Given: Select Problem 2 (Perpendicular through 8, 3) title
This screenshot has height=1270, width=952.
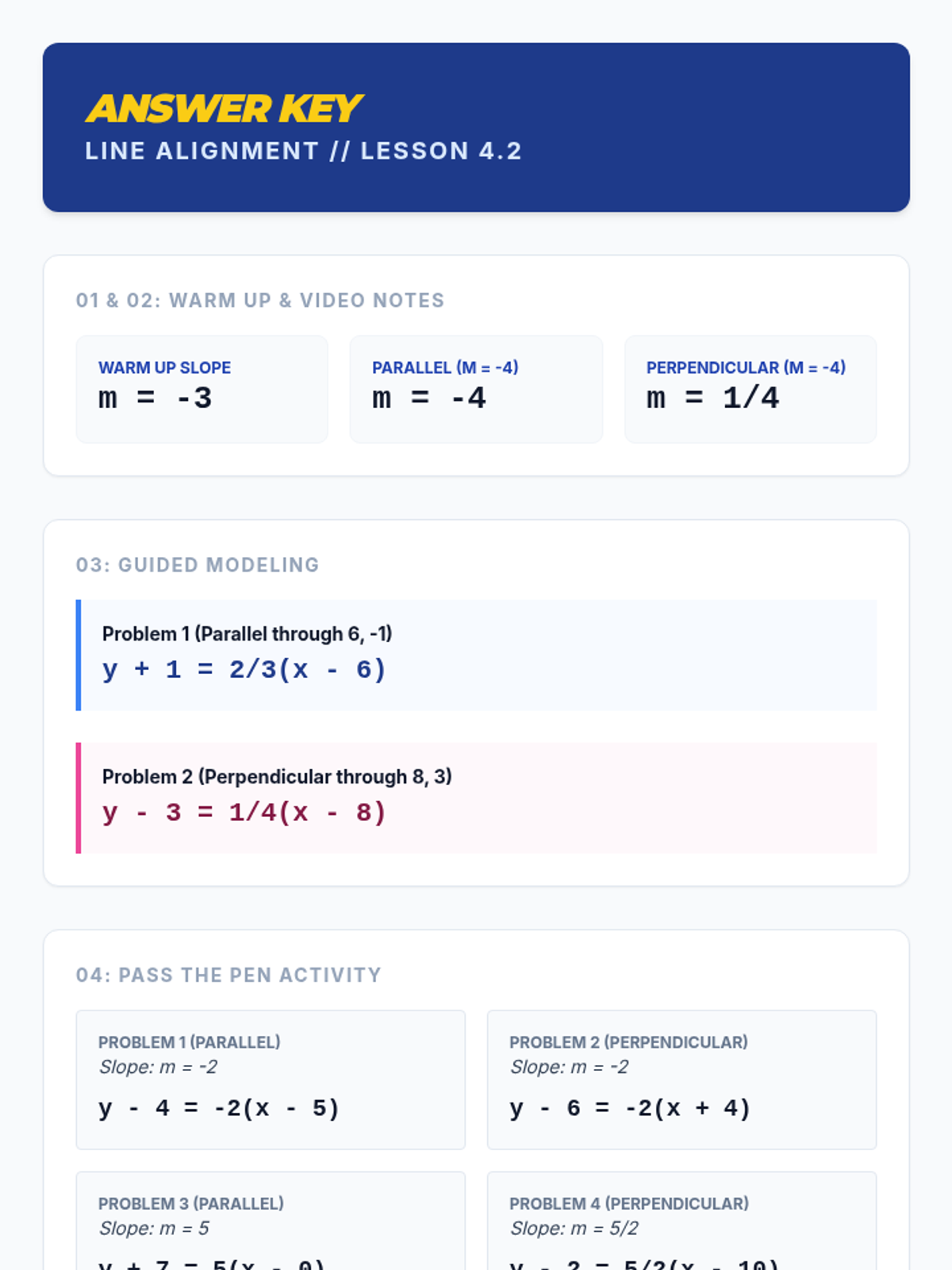Looking at the screenshot, I should [277, 776].
